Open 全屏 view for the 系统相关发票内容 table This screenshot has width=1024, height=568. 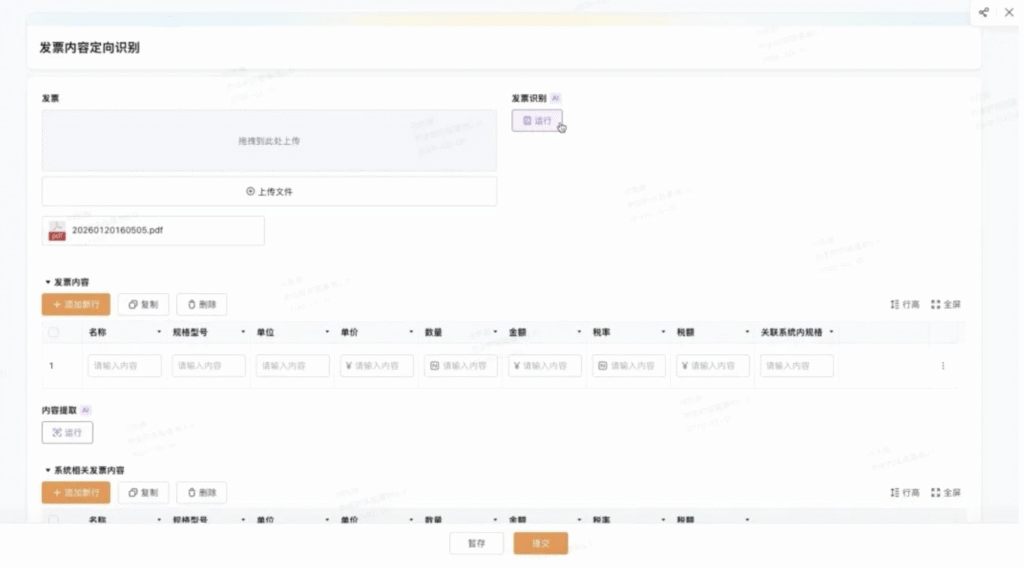(x=946, y=492)
